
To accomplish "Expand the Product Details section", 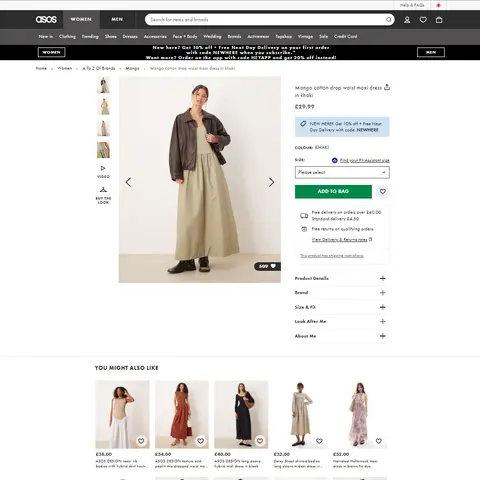I will tap(342, 278).
